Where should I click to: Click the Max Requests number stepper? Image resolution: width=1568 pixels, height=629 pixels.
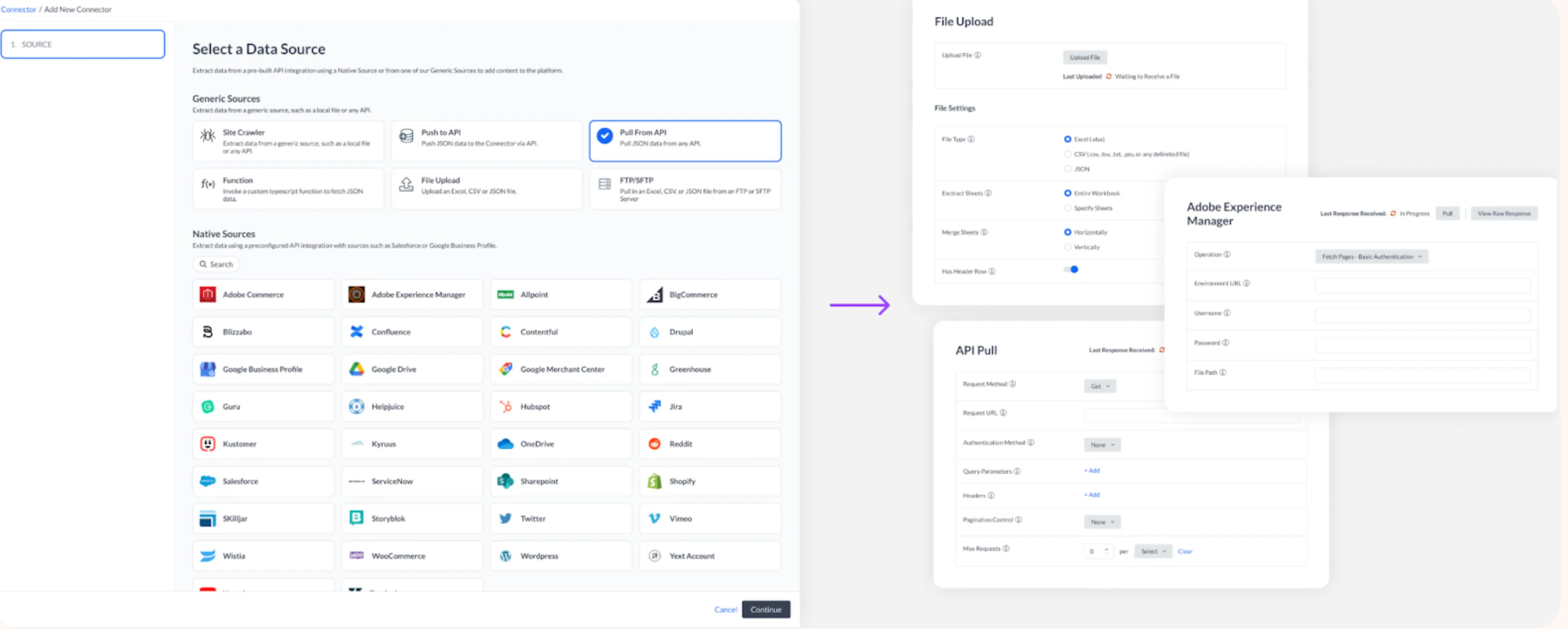[x=1106, y=551]
